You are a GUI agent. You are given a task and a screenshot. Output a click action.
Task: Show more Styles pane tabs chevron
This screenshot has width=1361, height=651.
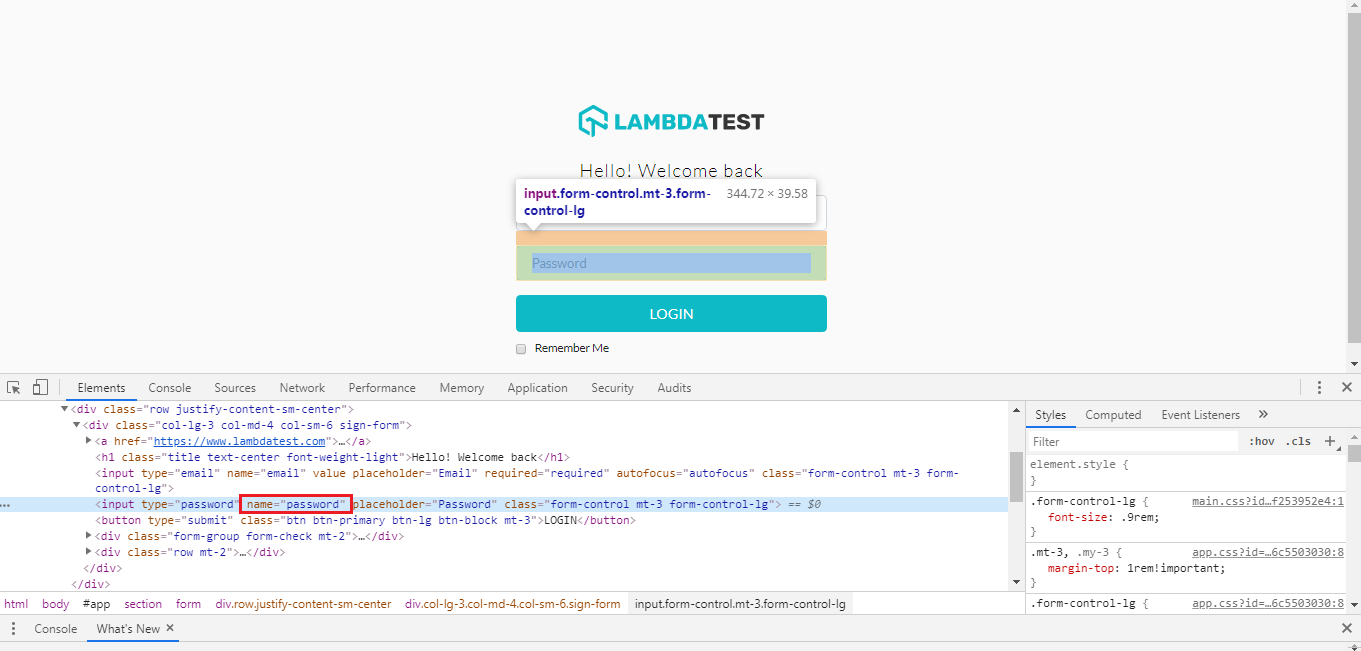point(1263,414)
